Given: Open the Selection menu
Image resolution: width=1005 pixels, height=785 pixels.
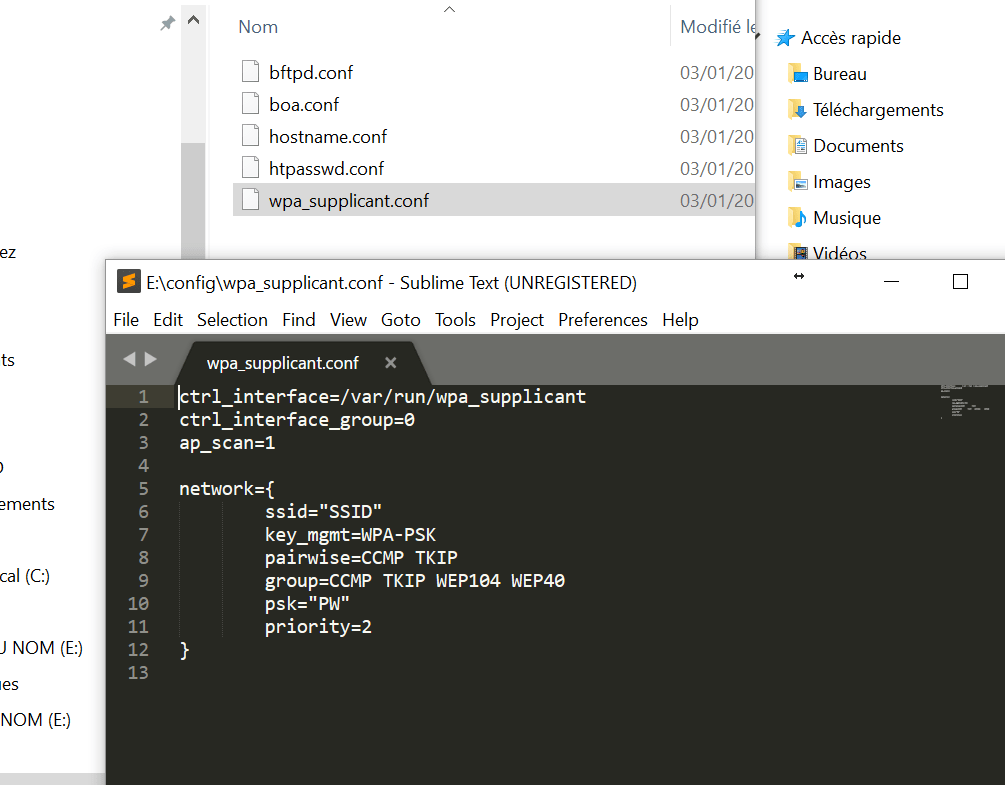Looking at the screenshot, I should 232,320.
